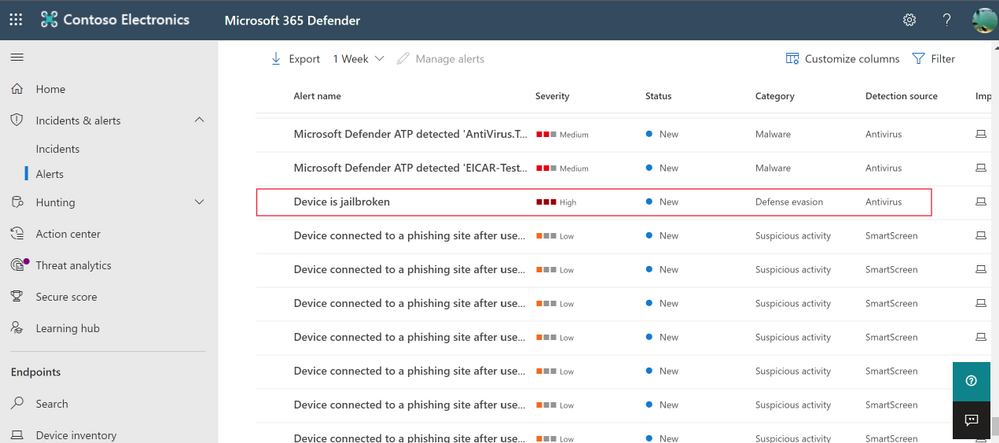Image resolution: width=999 pixels, height=443 pixels.
Task: Open the feedback chat button
Action: coord(970,420)
